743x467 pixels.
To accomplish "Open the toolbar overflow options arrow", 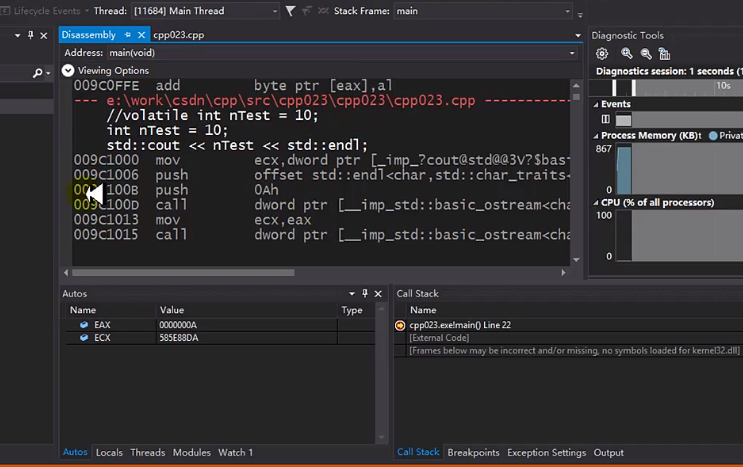I will (x=580, y=15).
